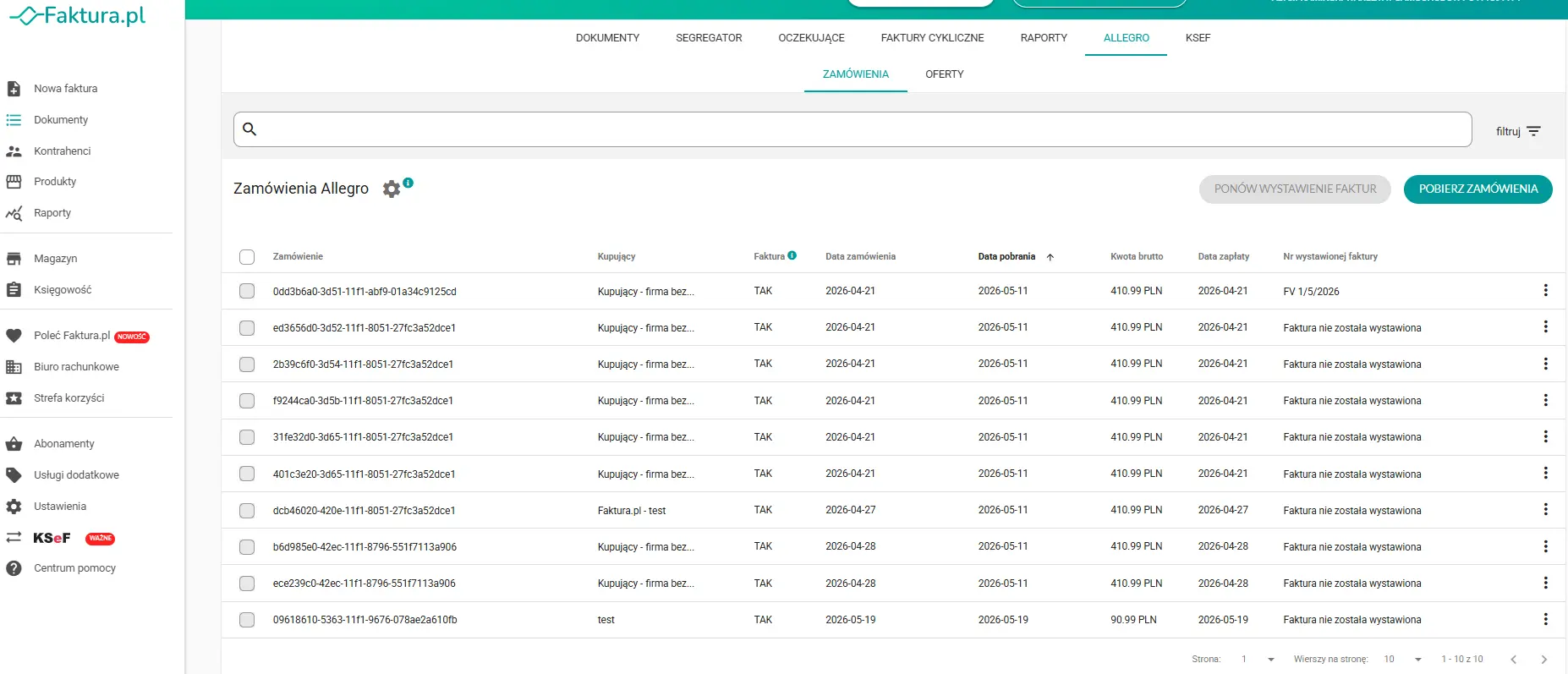Open Zamówienia Allegro settings gear

click(x=391, y=189)
